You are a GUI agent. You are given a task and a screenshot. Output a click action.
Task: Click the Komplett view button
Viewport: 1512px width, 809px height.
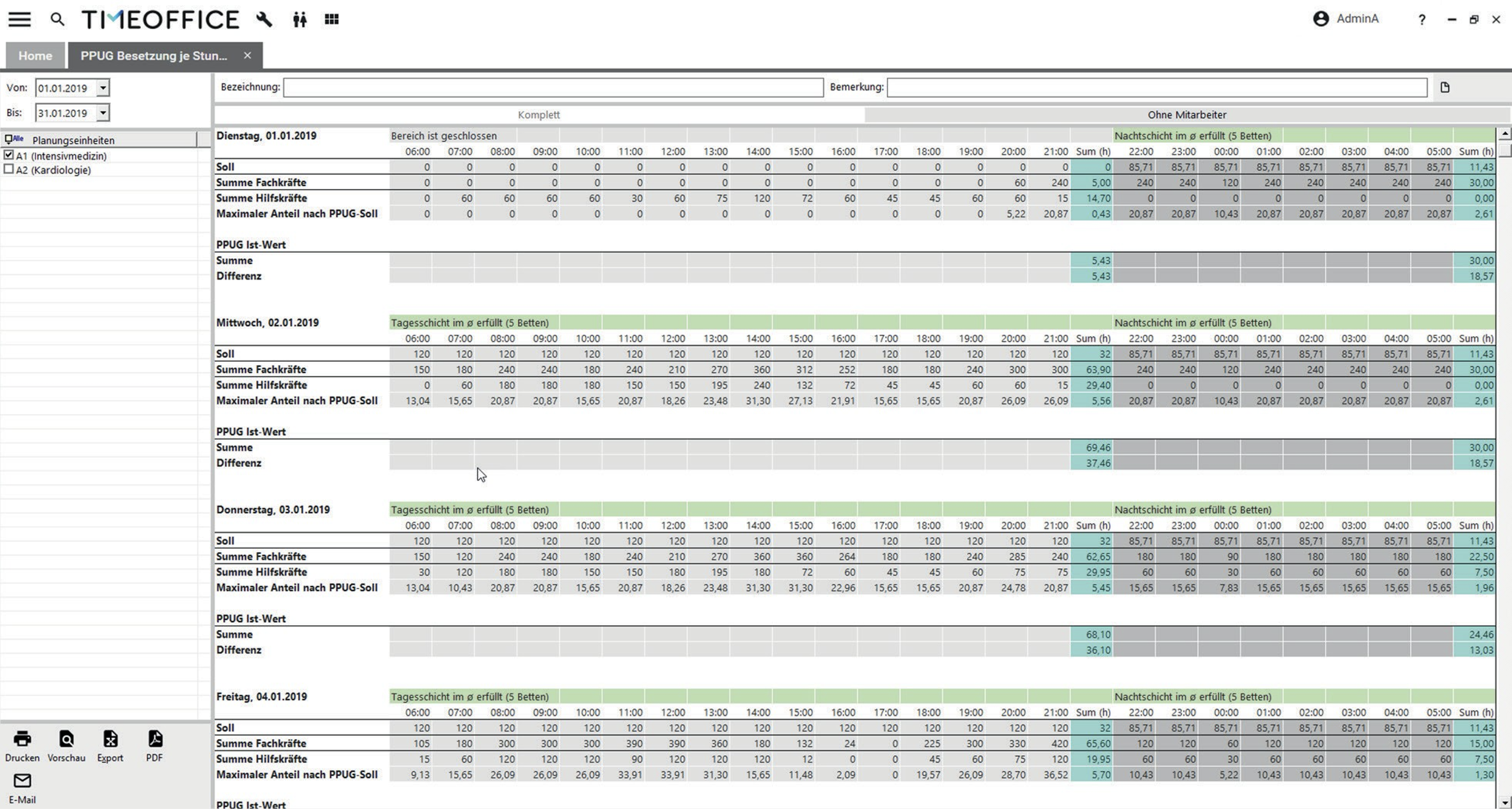[538, 115]
